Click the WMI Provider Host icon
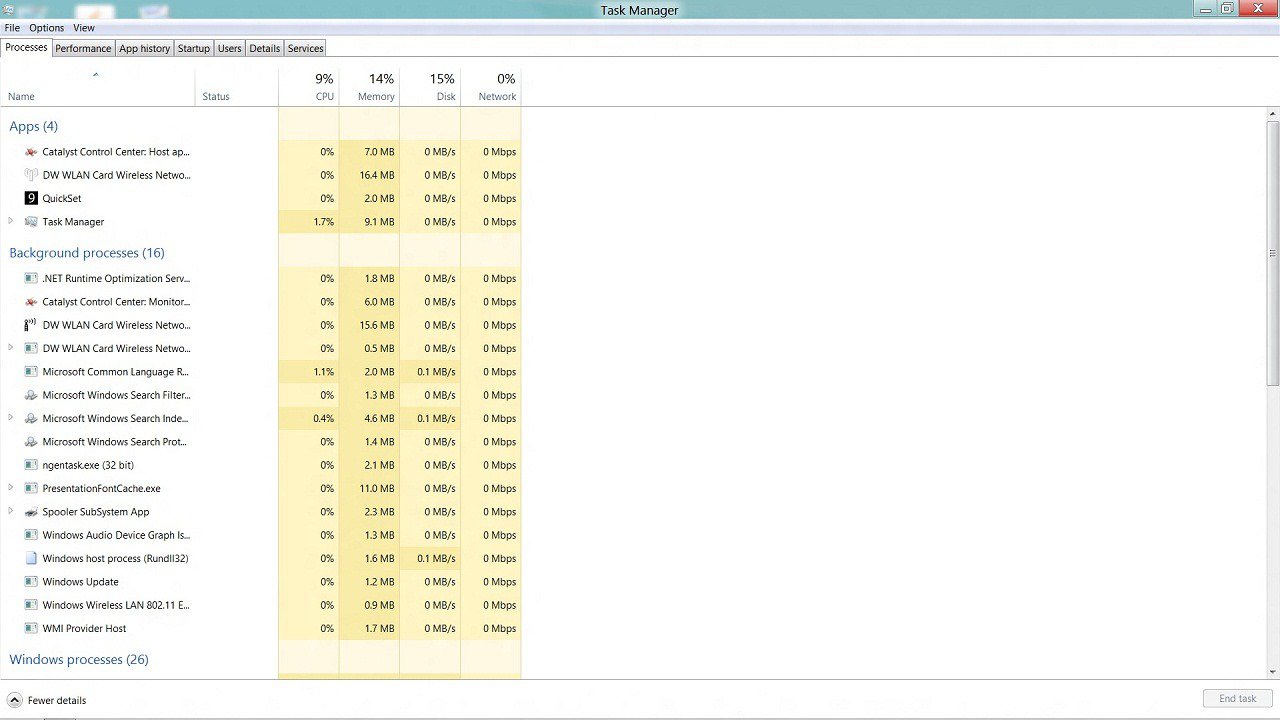 31,629
